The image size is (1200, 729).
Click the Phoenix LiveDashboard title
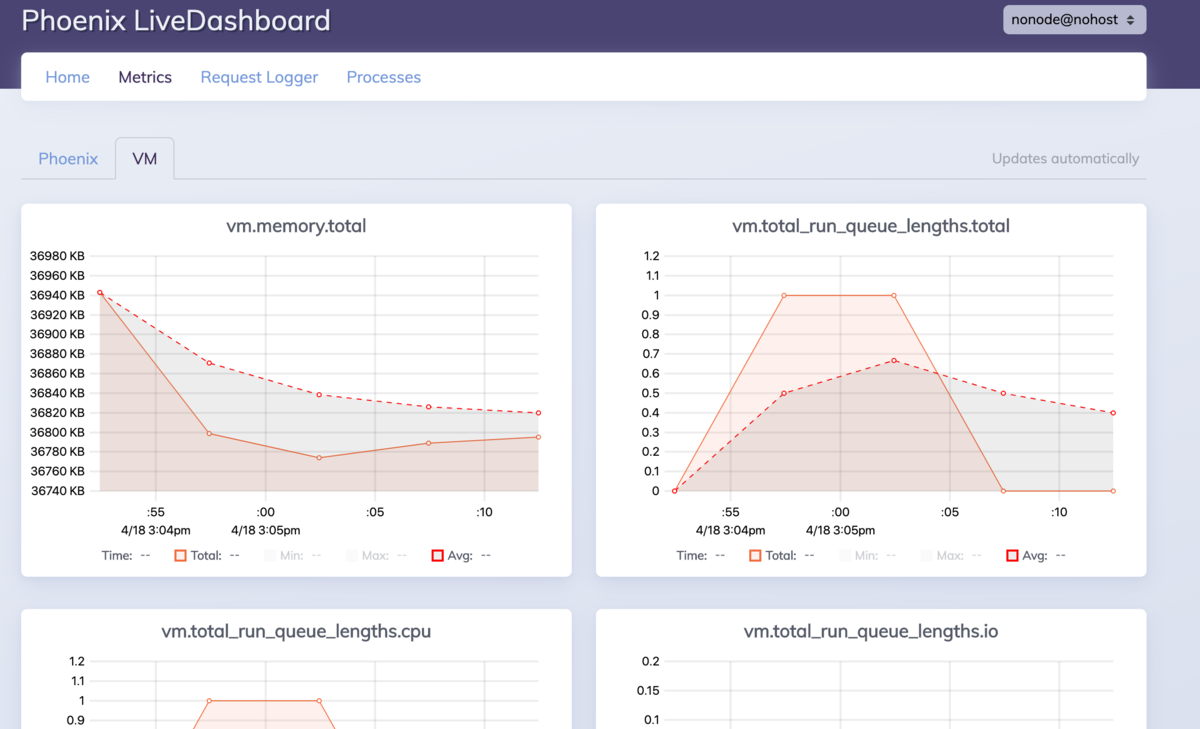click(176, 20)
